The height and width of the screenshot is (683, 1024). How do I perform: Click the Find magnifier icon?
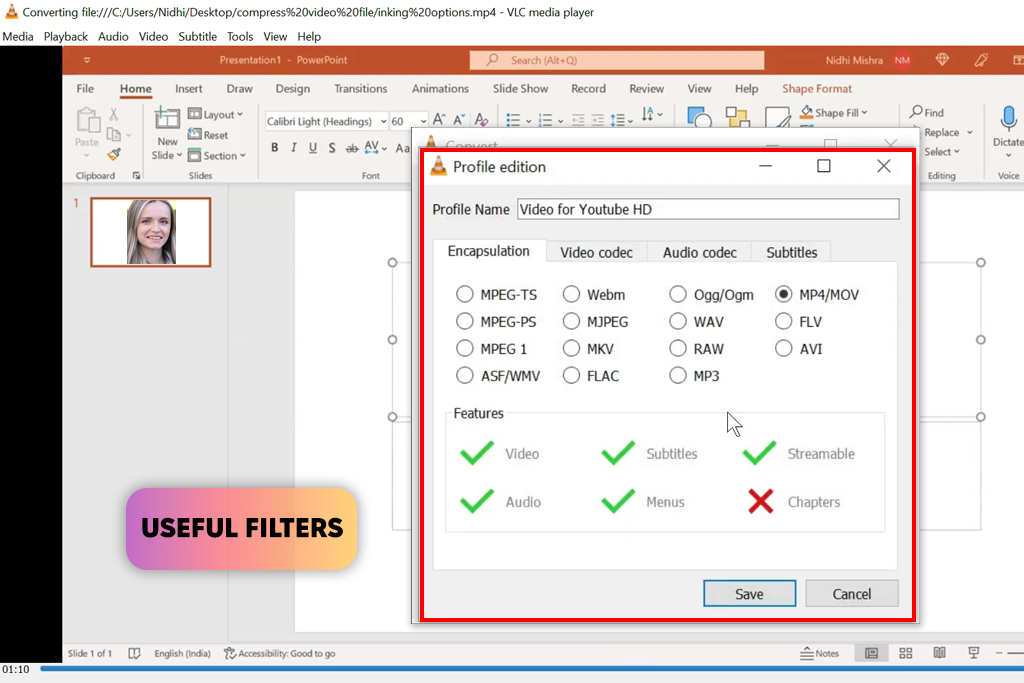[x=916, y=113]
